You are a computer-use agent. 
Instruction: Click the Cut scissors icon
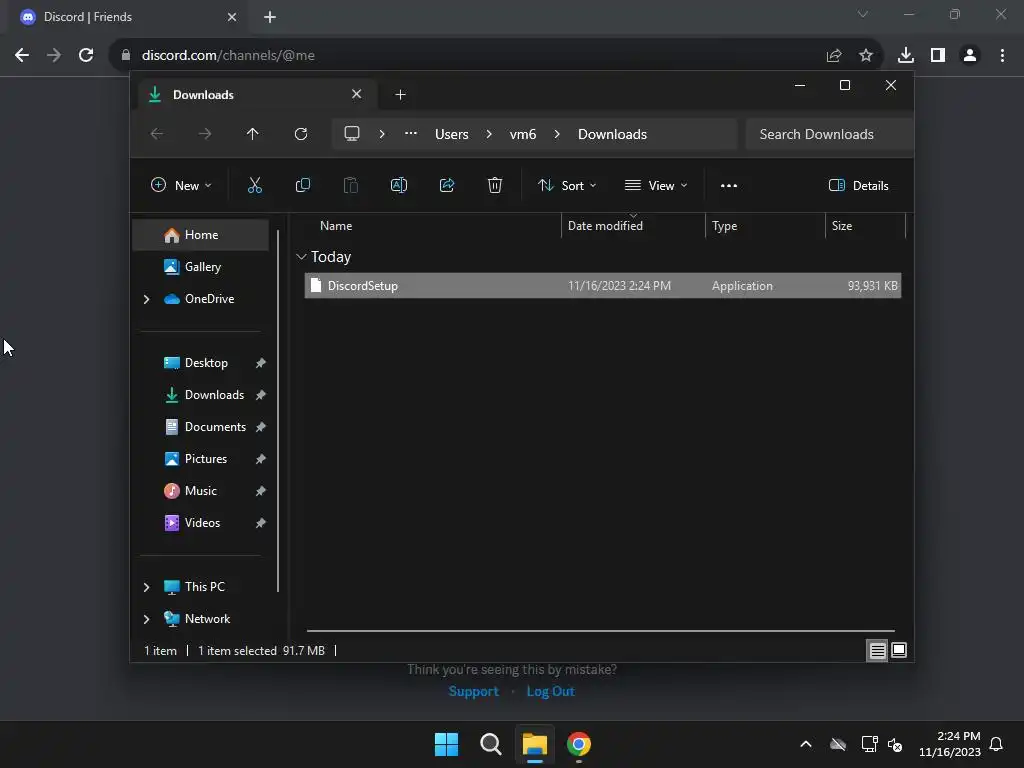pyautogui.click(x=255, y=185)
